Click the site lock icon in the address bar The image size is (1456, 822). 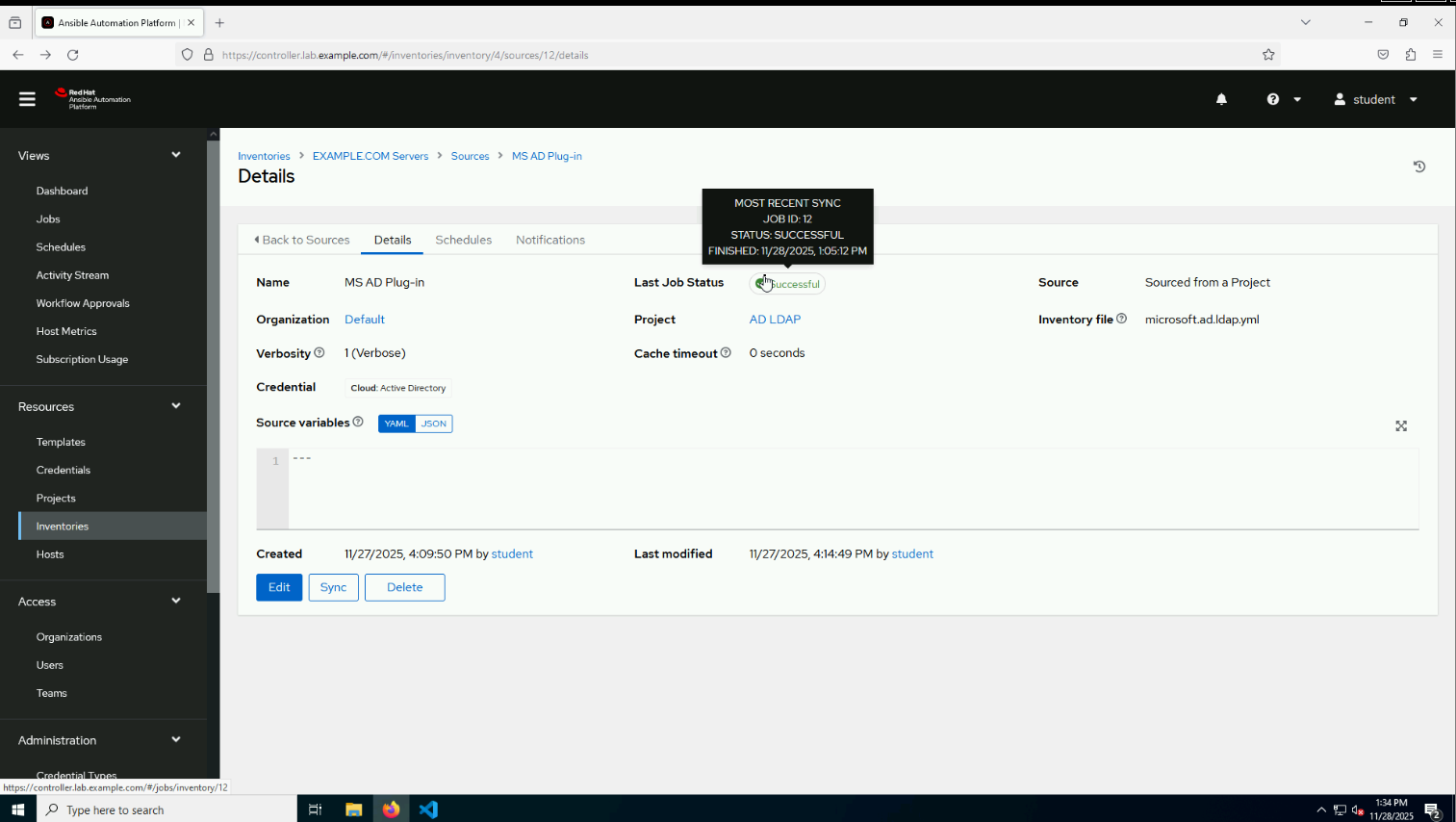click(x=208, y=55)
